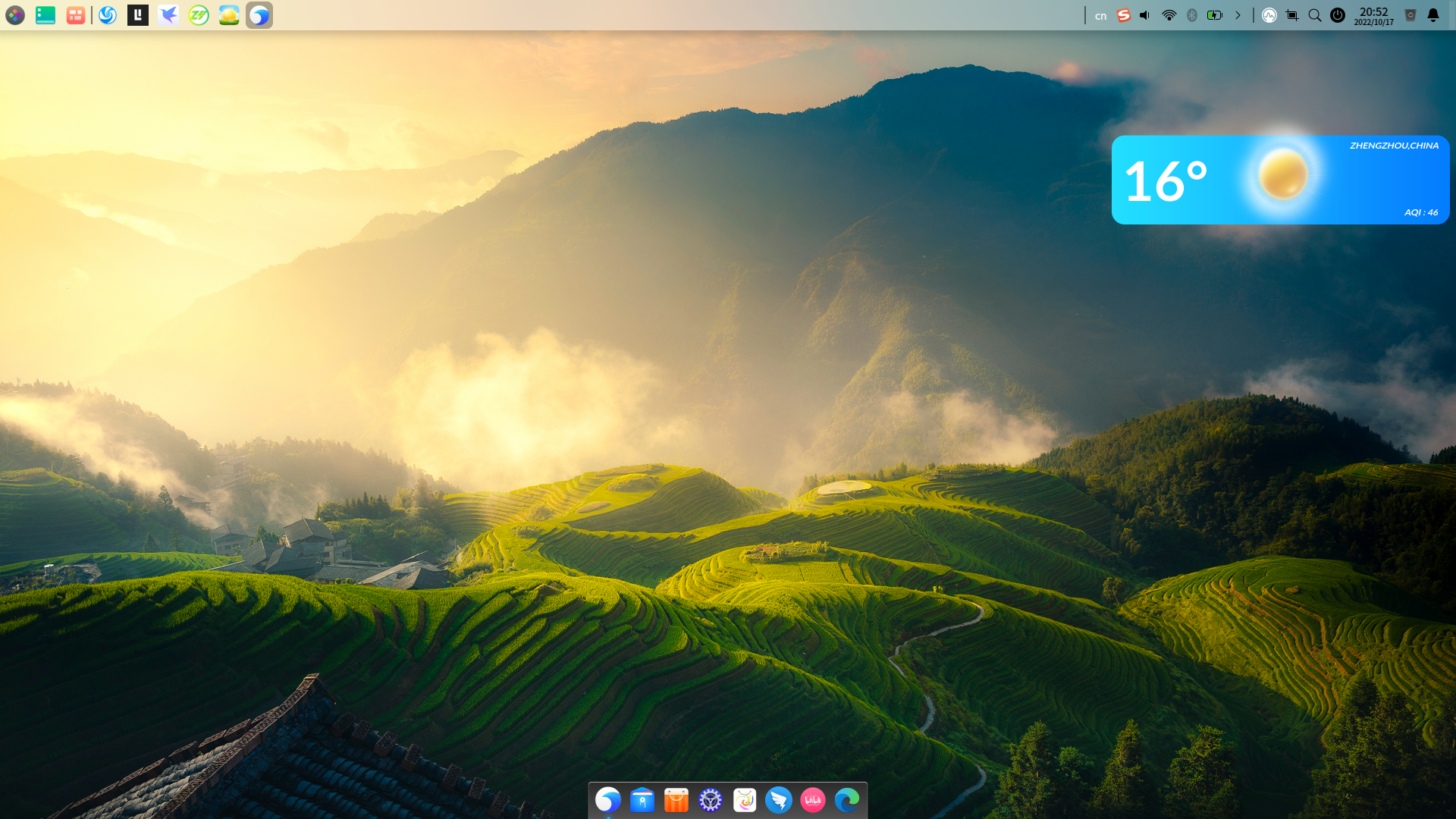Click the green show desktop icon

coord(45,15)
